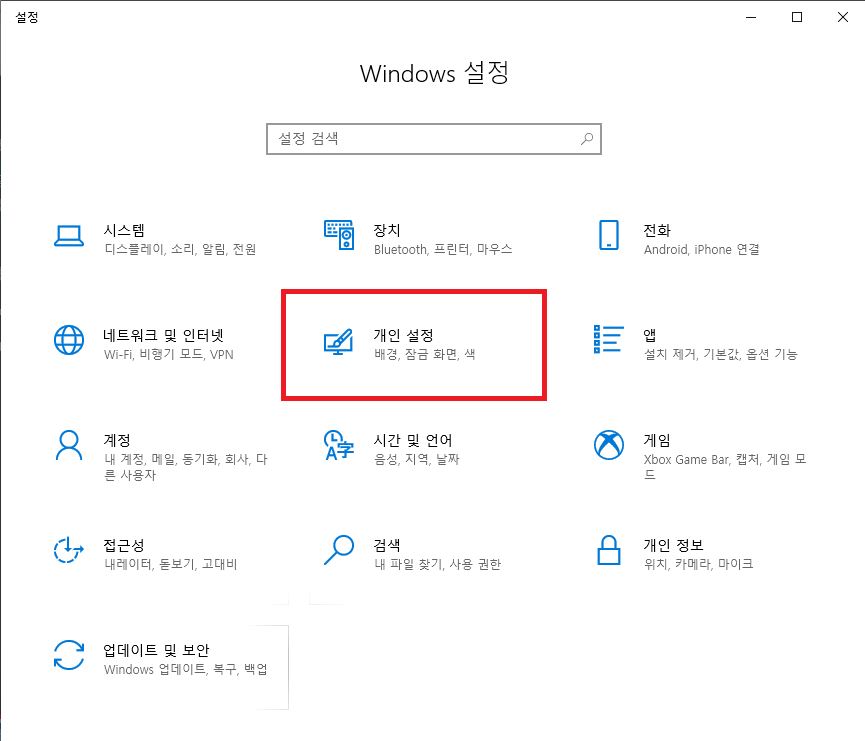
Task: Select the 접근성 category title
Action: (x=124, y=545)
